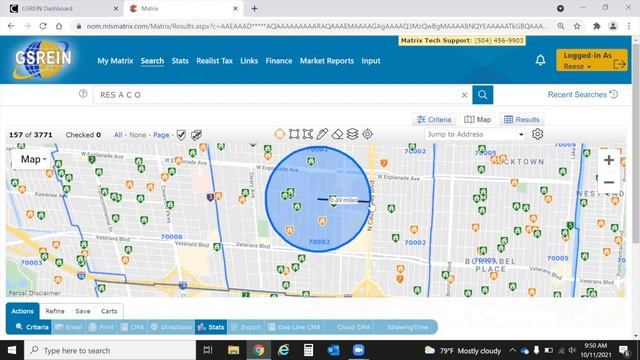Clear the RES A C O search text
The height and width of the screenshot is (360, 640).
tap(464, 95)
